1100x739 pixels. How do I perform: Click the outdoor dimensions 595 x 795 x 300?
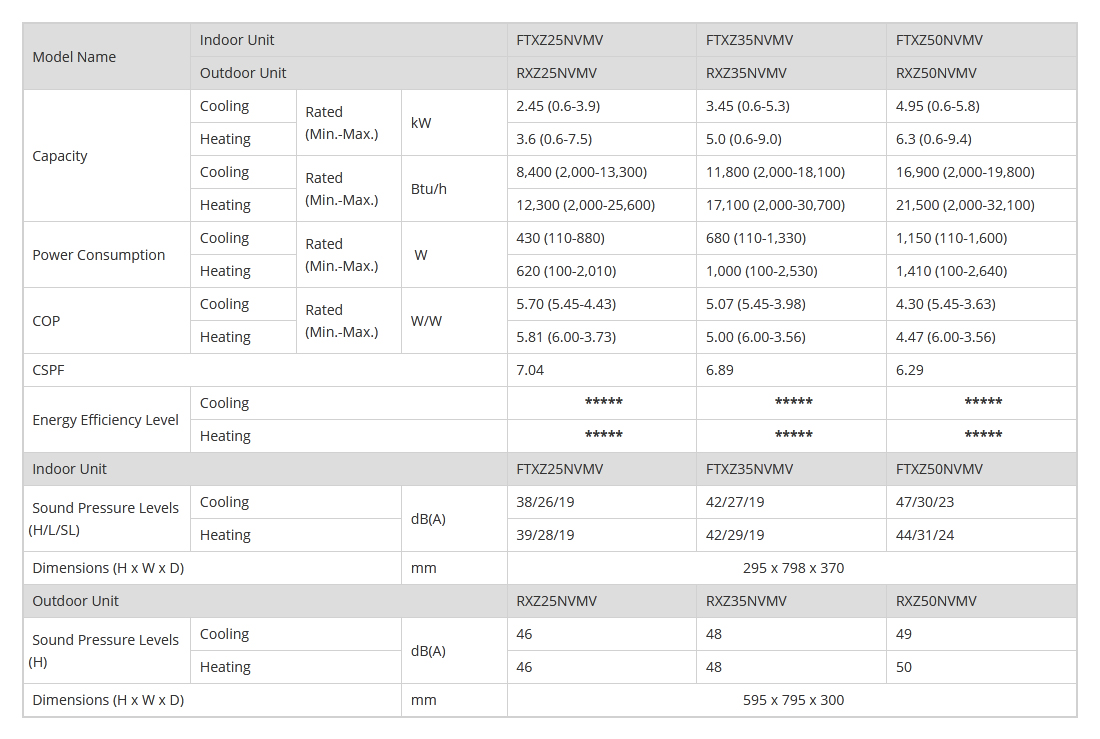tap(793, 700)
